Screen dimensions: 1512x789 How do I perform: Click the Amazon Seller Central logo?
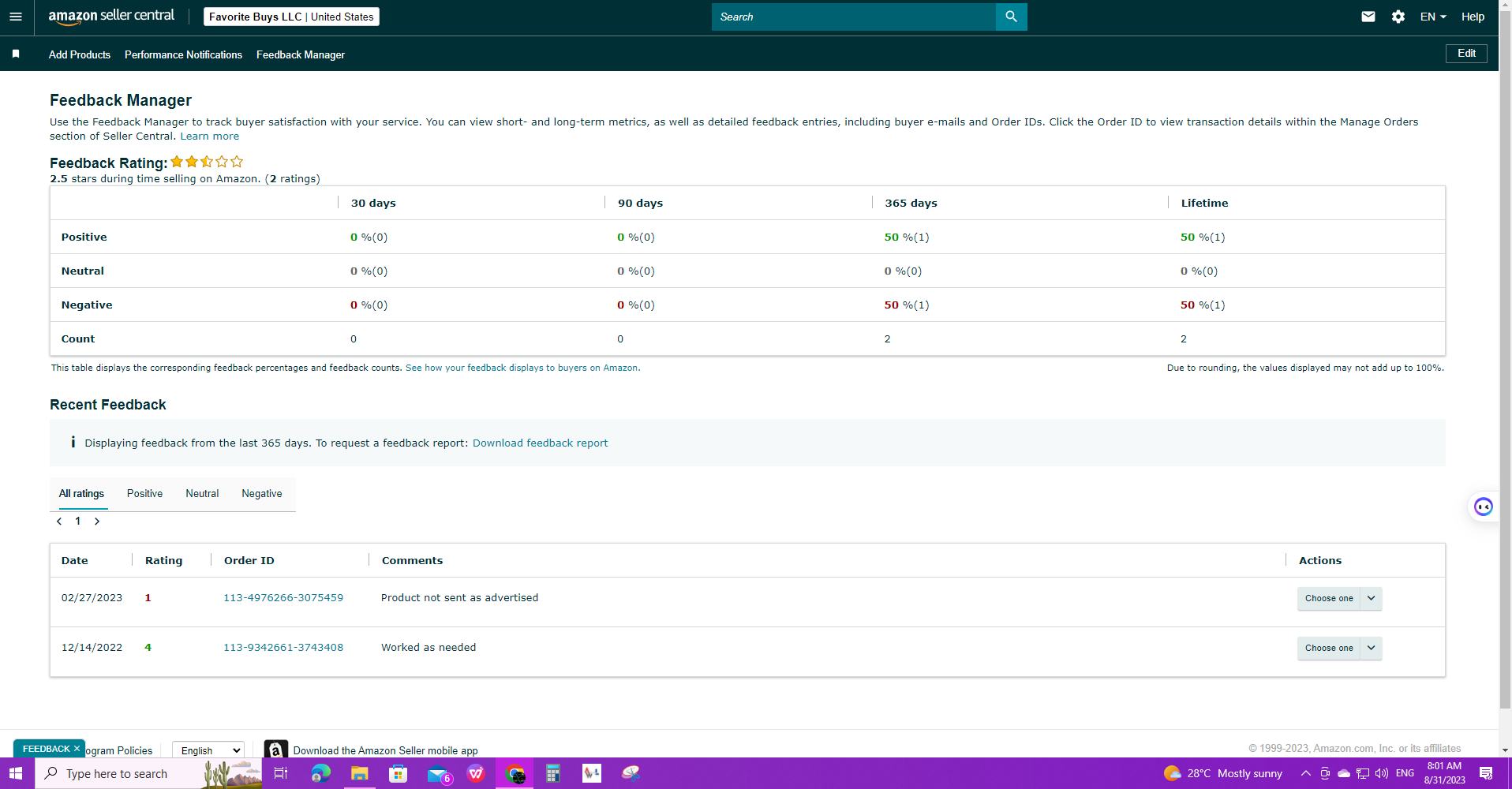coord(111,17)
